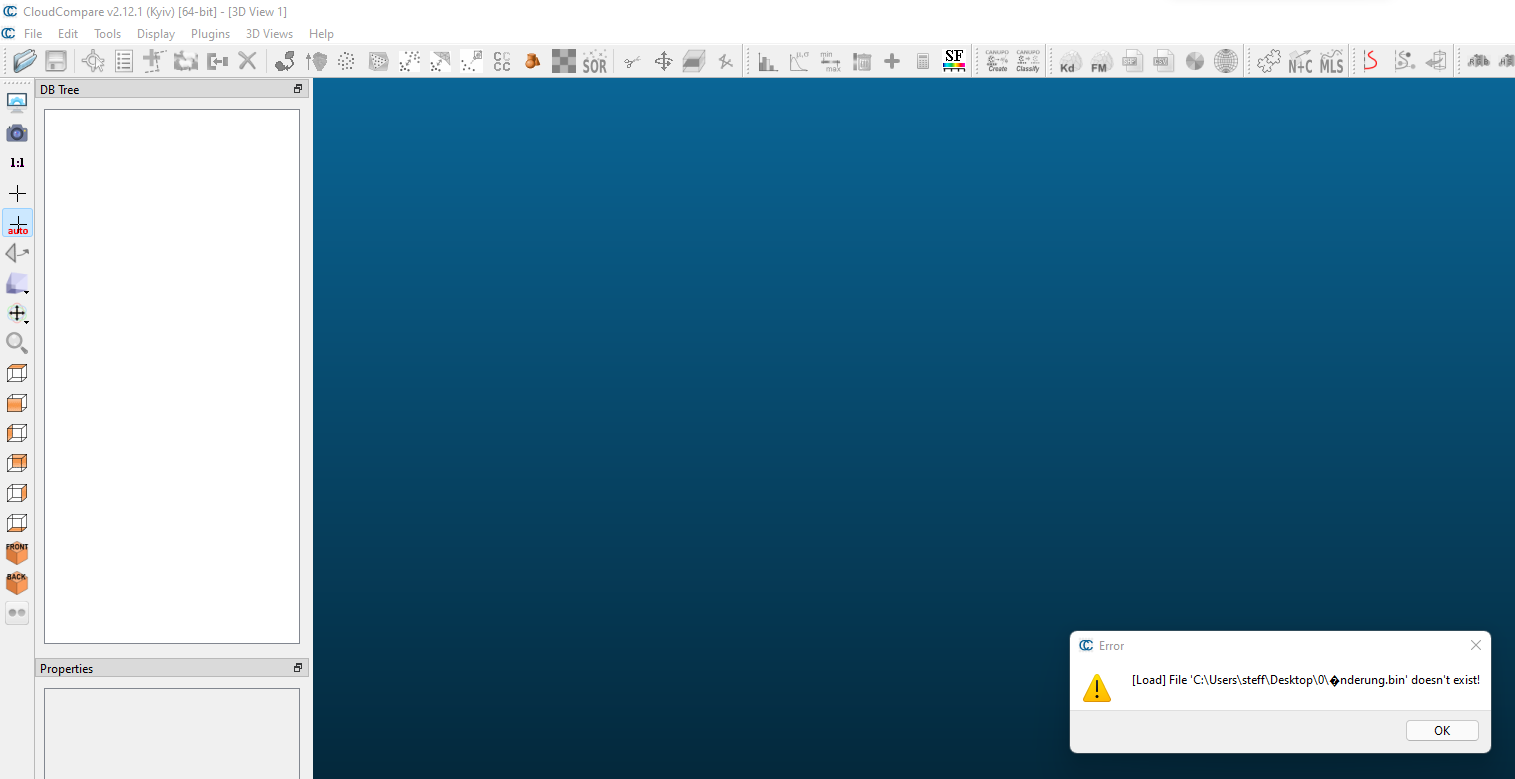This screenshot has height=779, width=1515.
Task: Click the magnifying glass zoom icon
Action: tap(17, 343)
